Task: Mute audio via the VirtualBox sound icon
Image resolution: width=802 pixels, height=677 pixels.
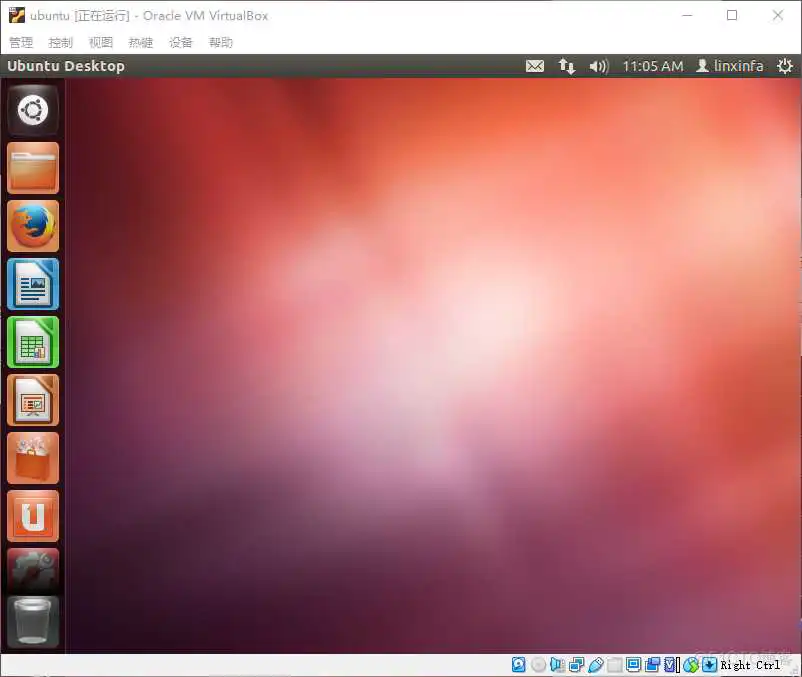Action: pyautogui.click(x=558, y=664)
